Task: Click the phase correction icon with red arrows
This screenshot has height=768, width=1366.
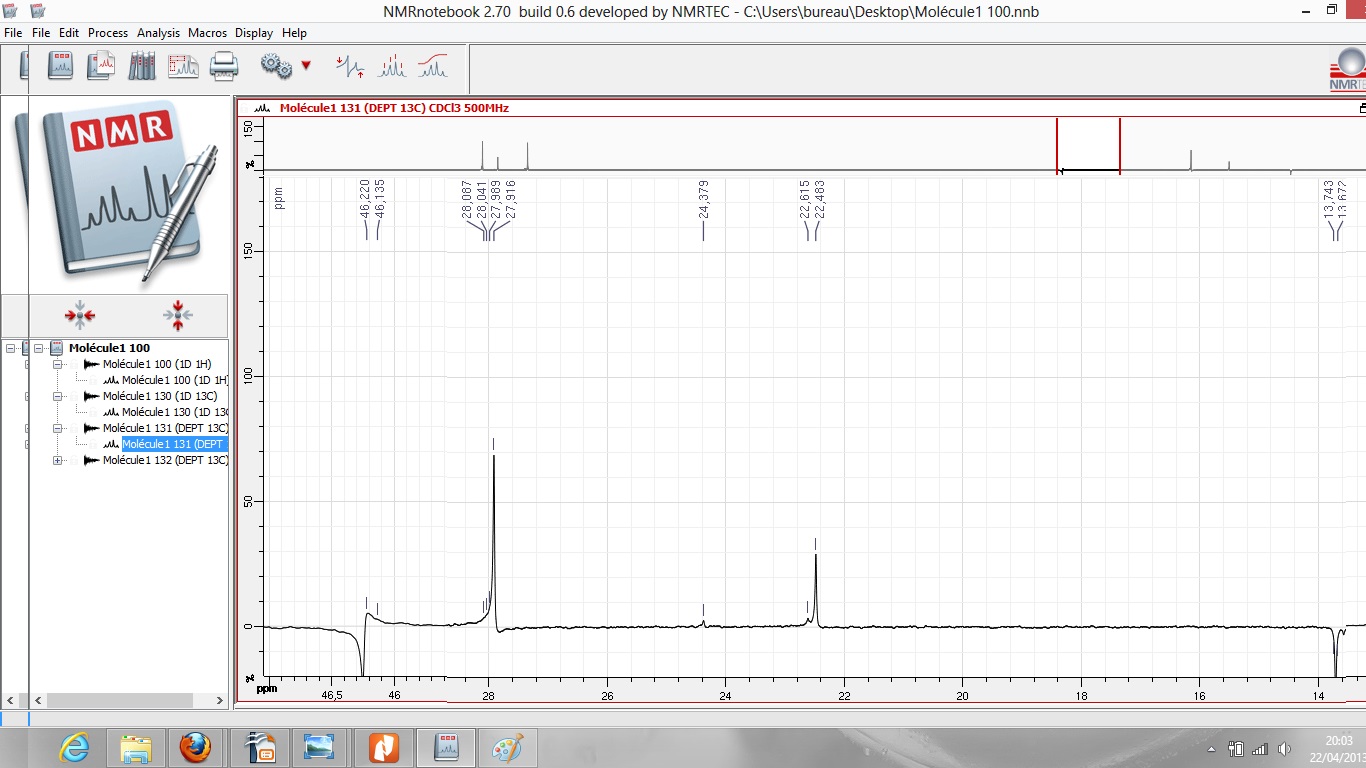Action: pyautogui.click(x=350, y=67)
